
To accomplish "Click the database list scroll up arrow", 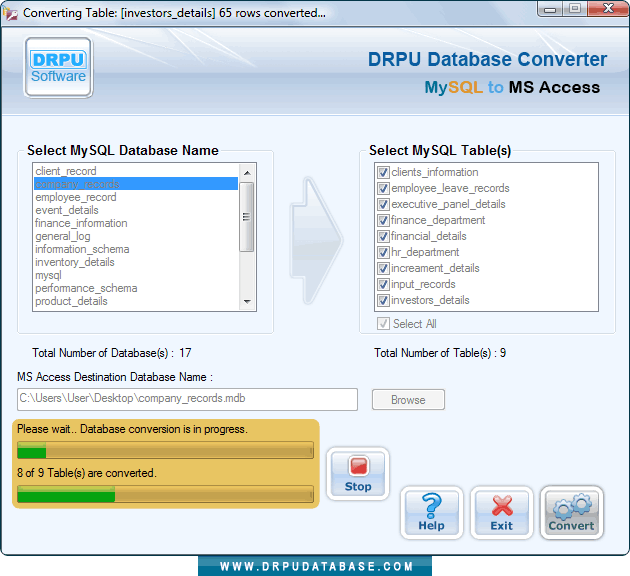I will pos(247,173).
